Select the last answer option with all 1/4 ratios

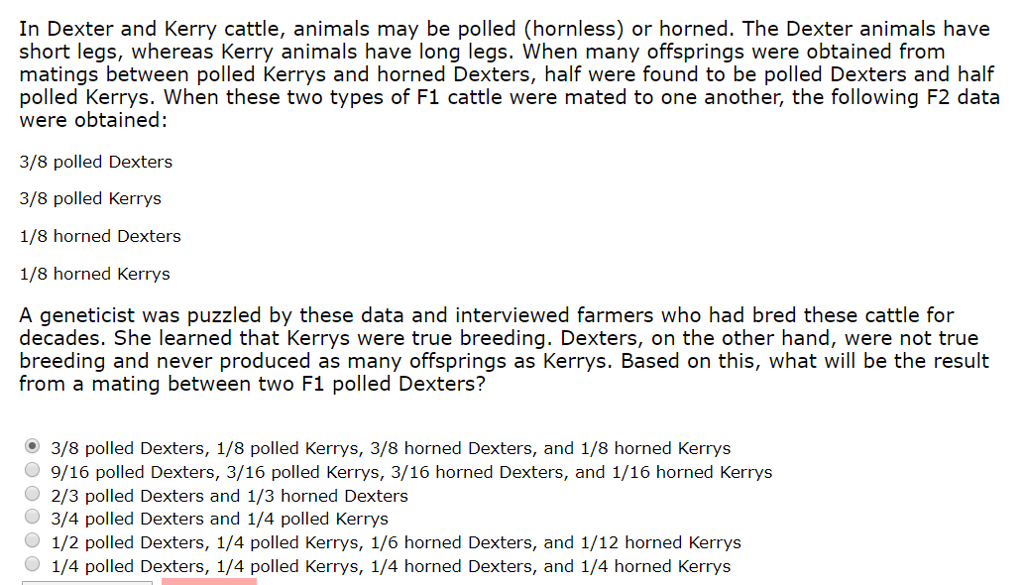click(x=31, y=565)
